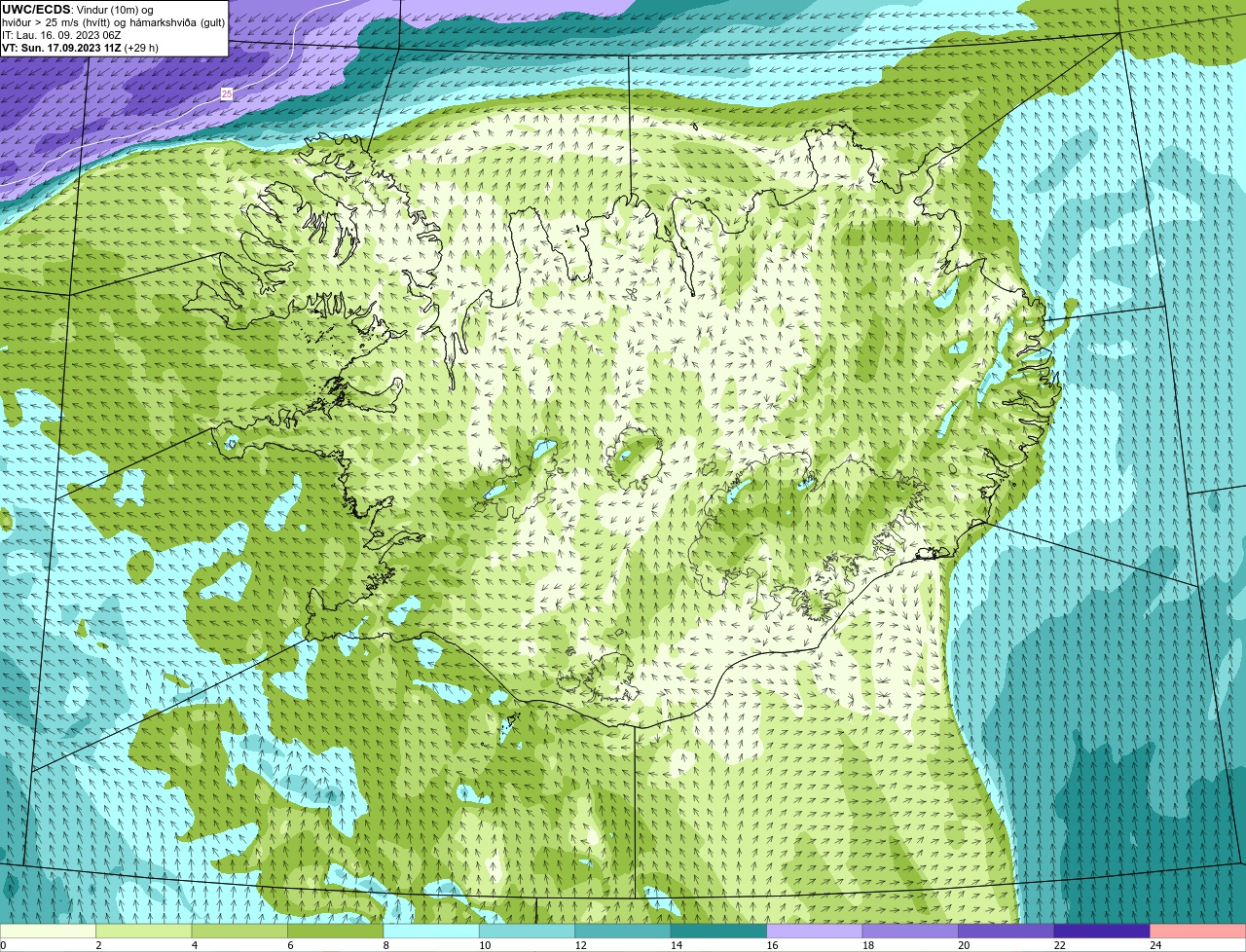Screen dimensions: 1246x952
Task: Click the legend tick label '4'
Action: [193, 945]
